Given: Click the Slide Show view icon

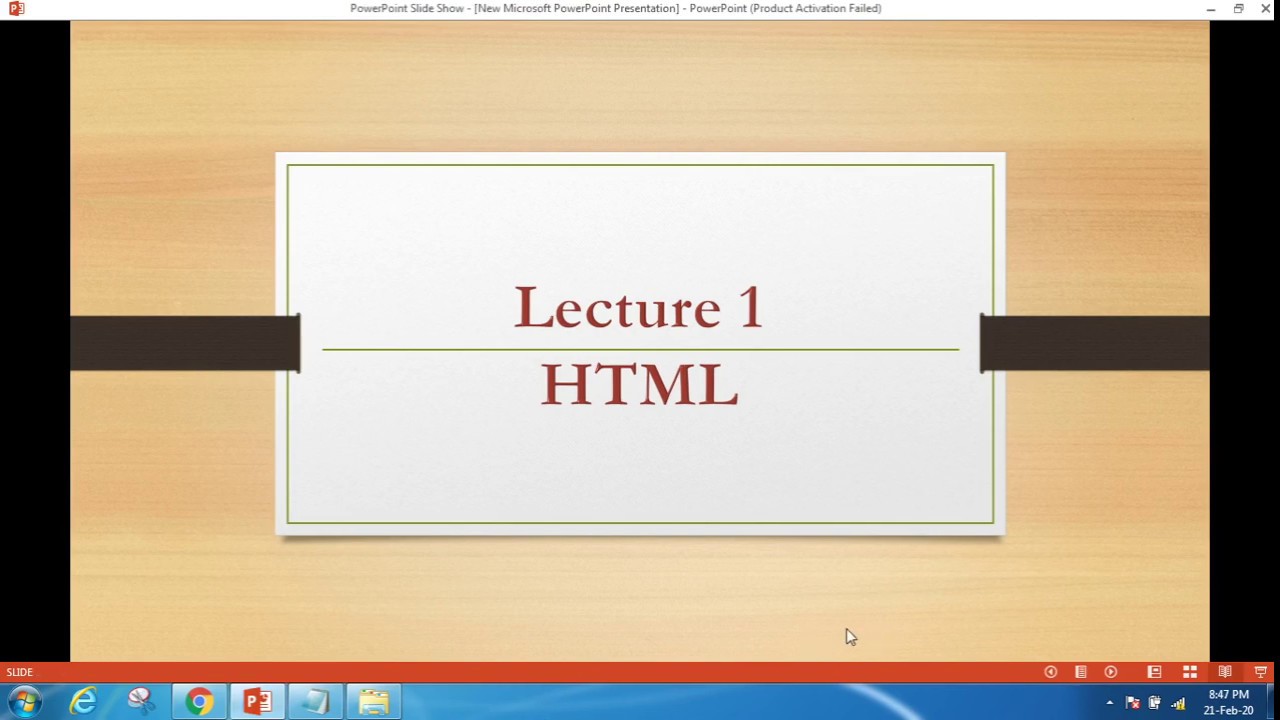Looking at the screenshot, I should click(x=1260, y=672).
